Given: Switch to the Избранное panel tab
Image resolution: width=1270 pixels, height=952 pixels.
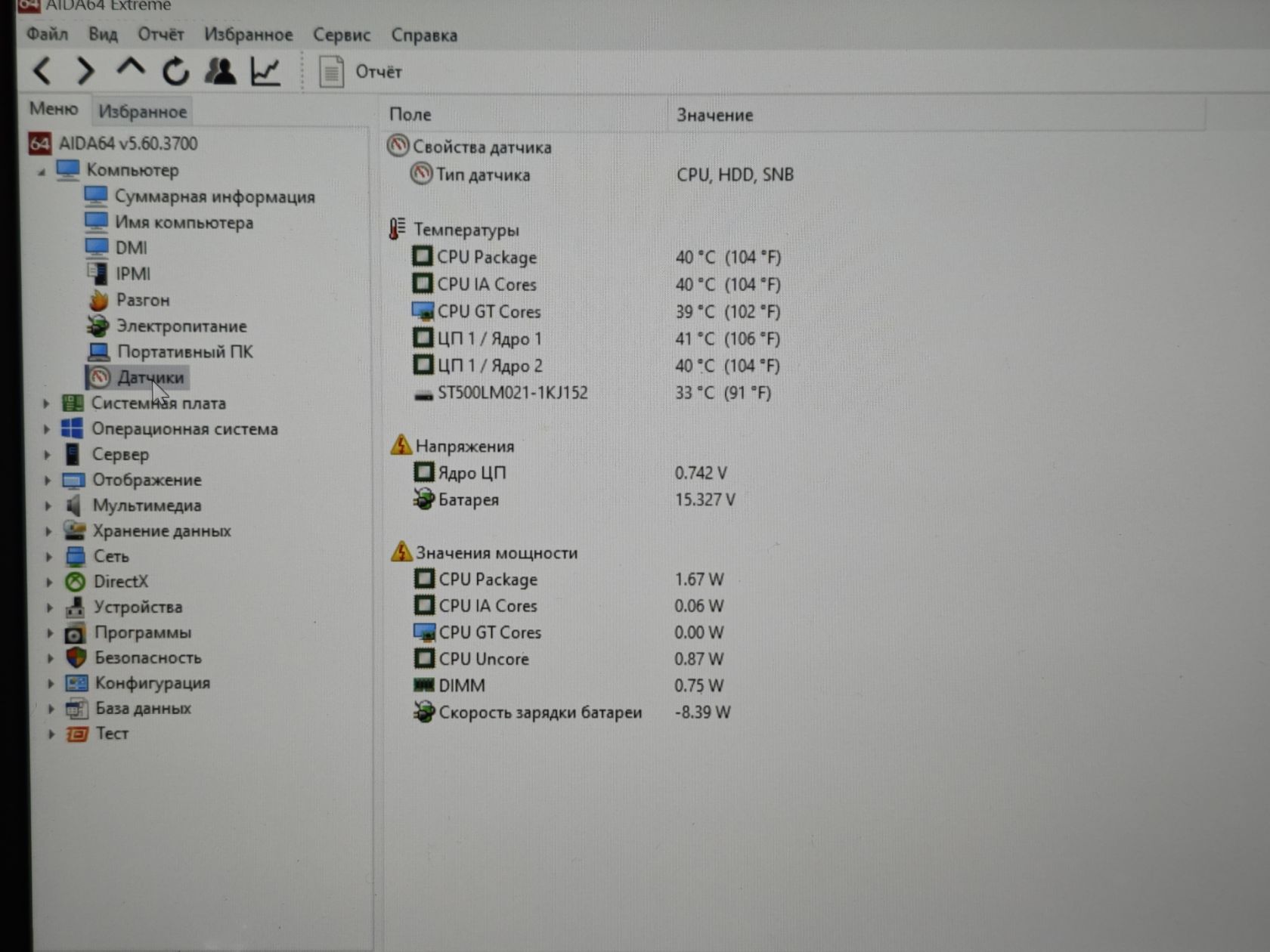Looking at the screenshot, I should click(x=142, y=112).
